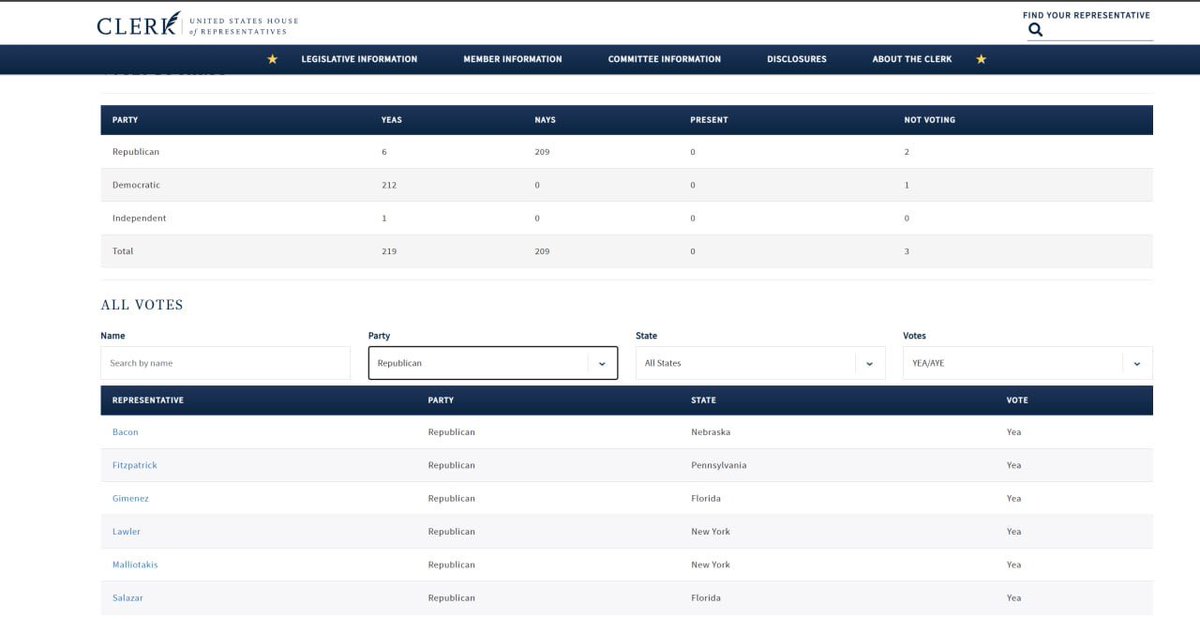The width and height of the screenshot is (1200, 619).
Task: Open the Committee Information menu
Action: [x=664, y=59]
